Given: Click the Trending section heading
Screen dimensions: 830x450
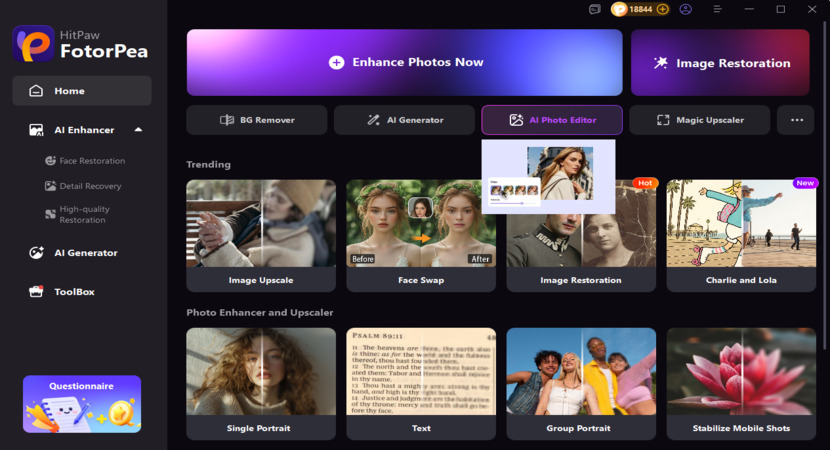Looking at the screenshot, I should pos(209,165).
